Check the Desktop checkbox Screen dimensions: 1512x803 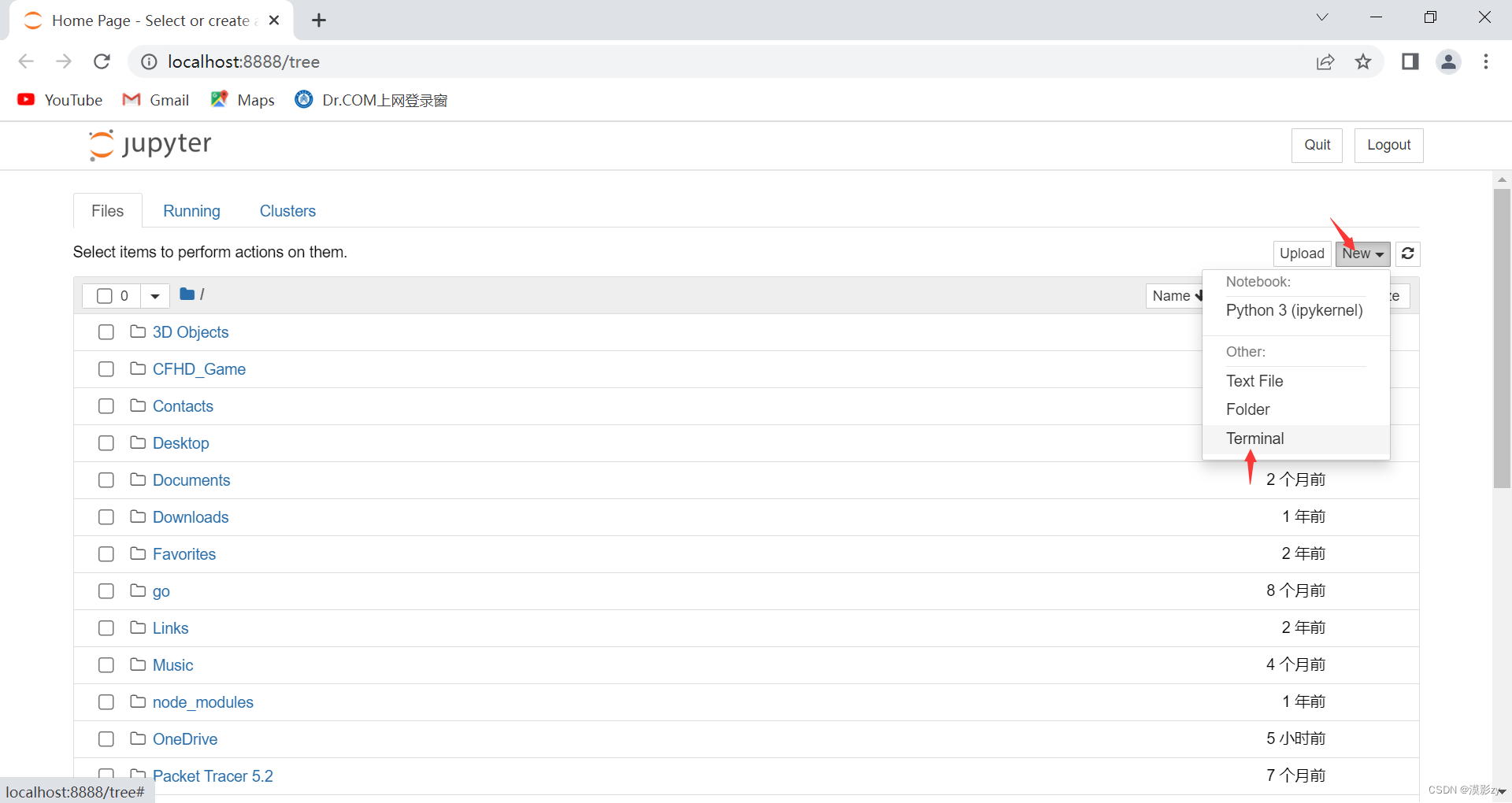[106, 443]
